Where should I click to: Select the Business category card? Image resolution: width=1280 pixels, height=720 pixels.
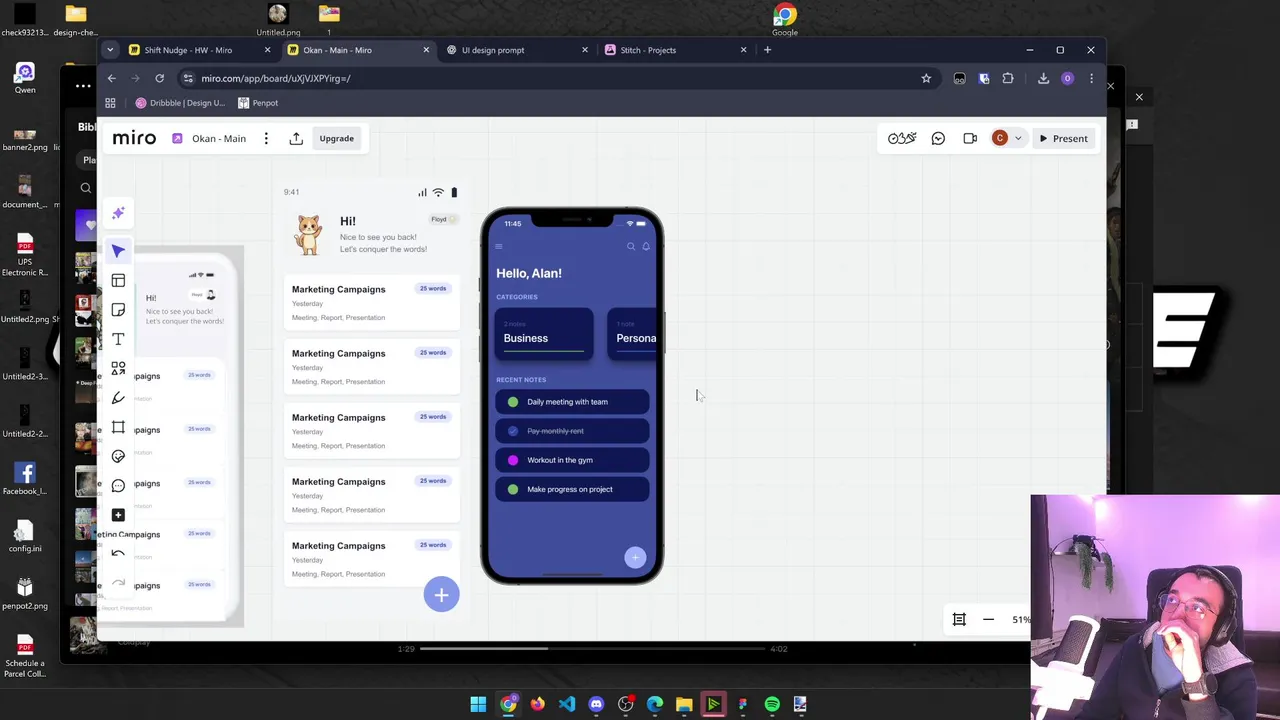[544, 335]
